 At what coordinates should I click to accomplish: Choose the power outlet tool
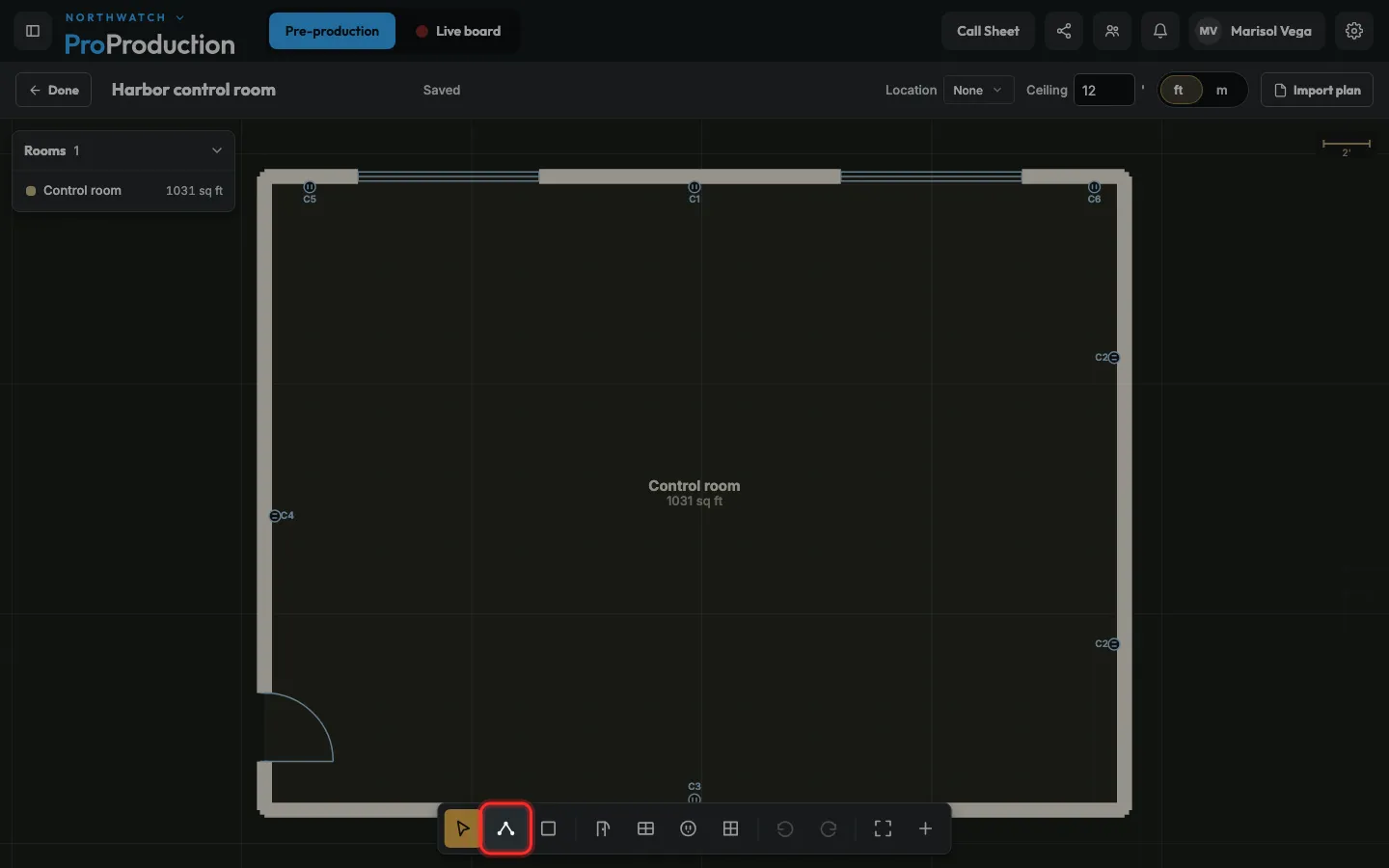688,828
